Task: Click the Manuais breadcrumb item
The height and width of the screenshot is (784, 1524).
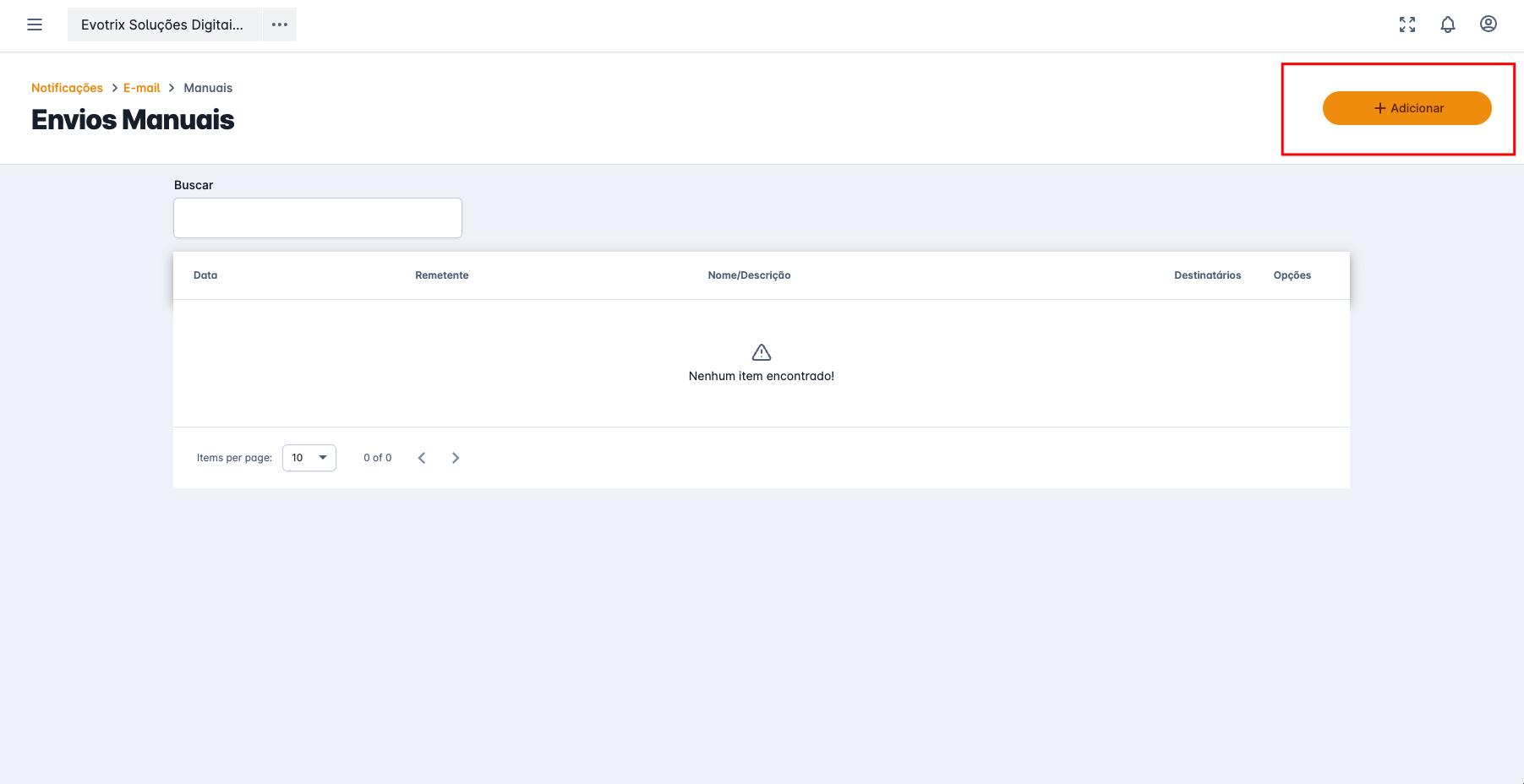Action: [208, 88]
